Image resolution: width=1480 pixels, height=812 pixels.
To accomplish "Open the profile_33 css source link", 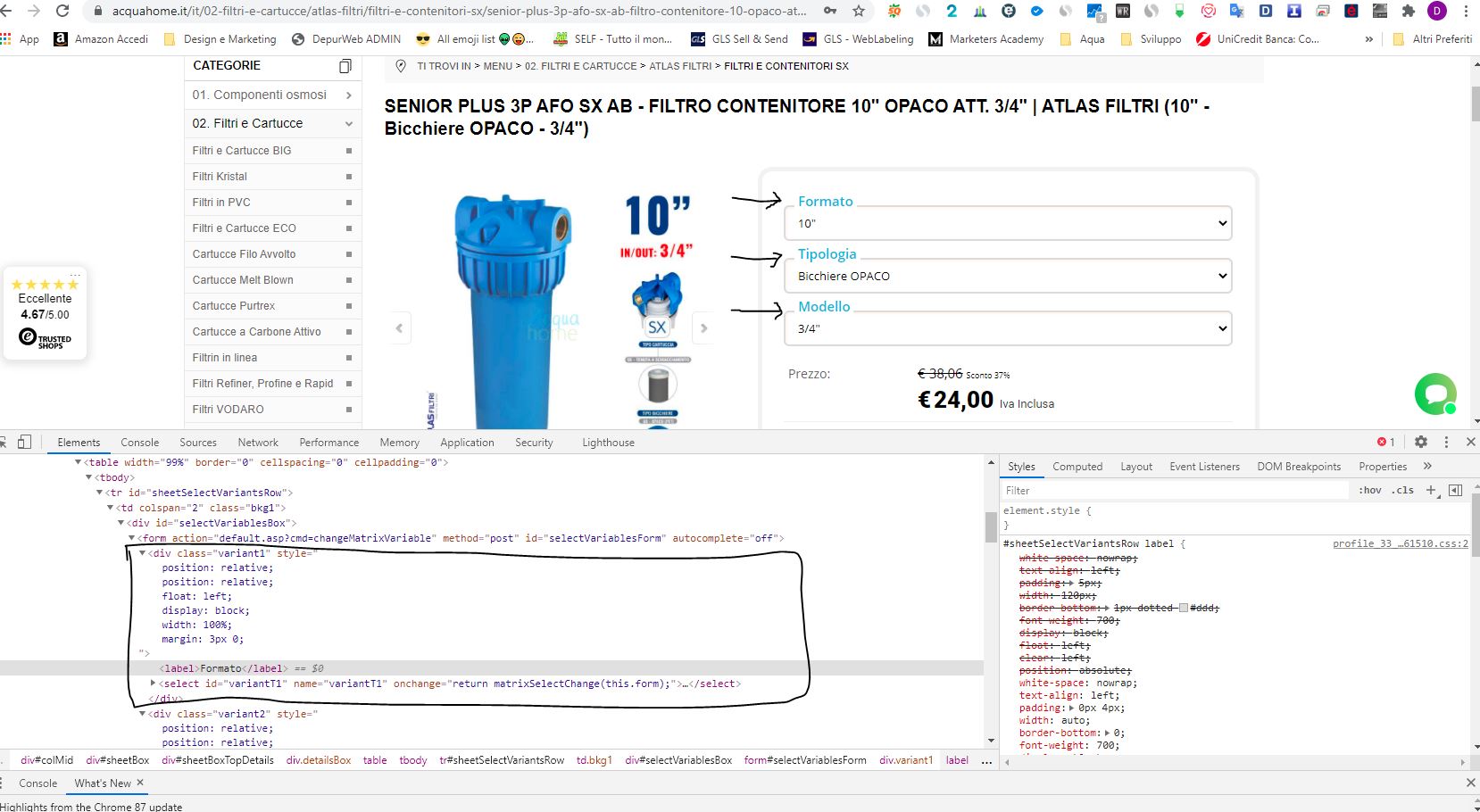I will [1401, 543].
